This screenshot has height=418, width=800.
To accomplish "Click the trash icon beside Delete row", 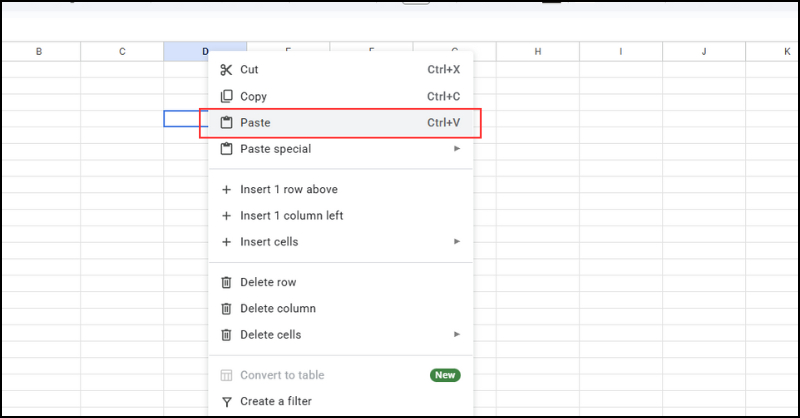I will 226,282.
